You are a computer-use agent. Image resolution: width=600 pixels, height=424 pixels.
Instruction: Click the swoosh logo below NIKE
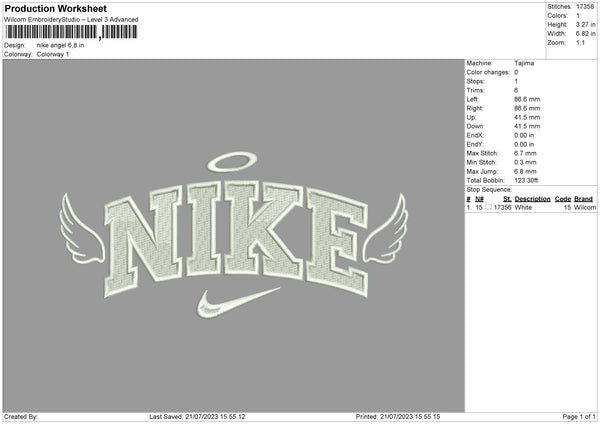pyautogui.click(x=237, y=303)
